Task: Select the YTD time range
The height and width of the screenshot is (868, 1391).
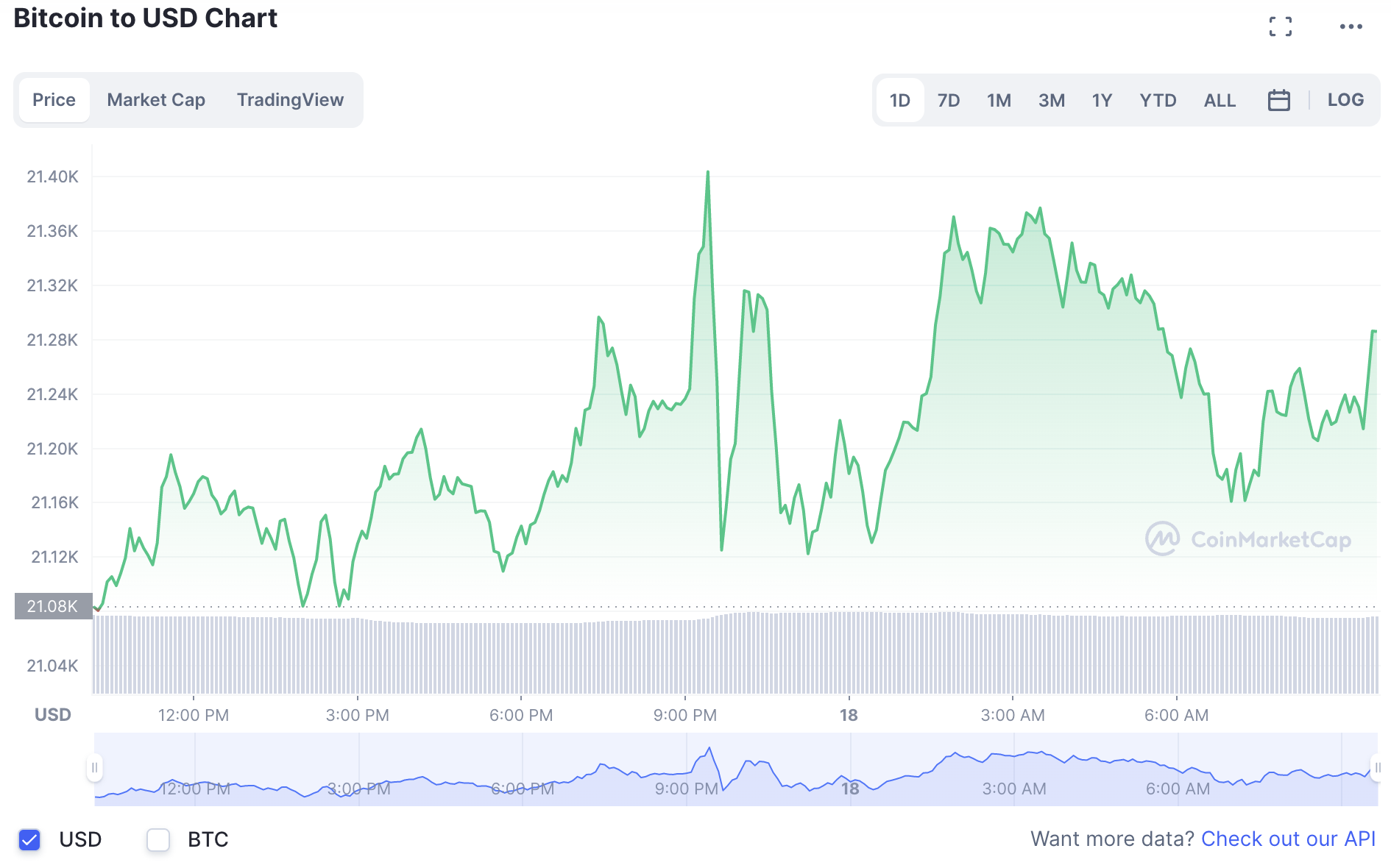Action: click(x=1158, y=100)
